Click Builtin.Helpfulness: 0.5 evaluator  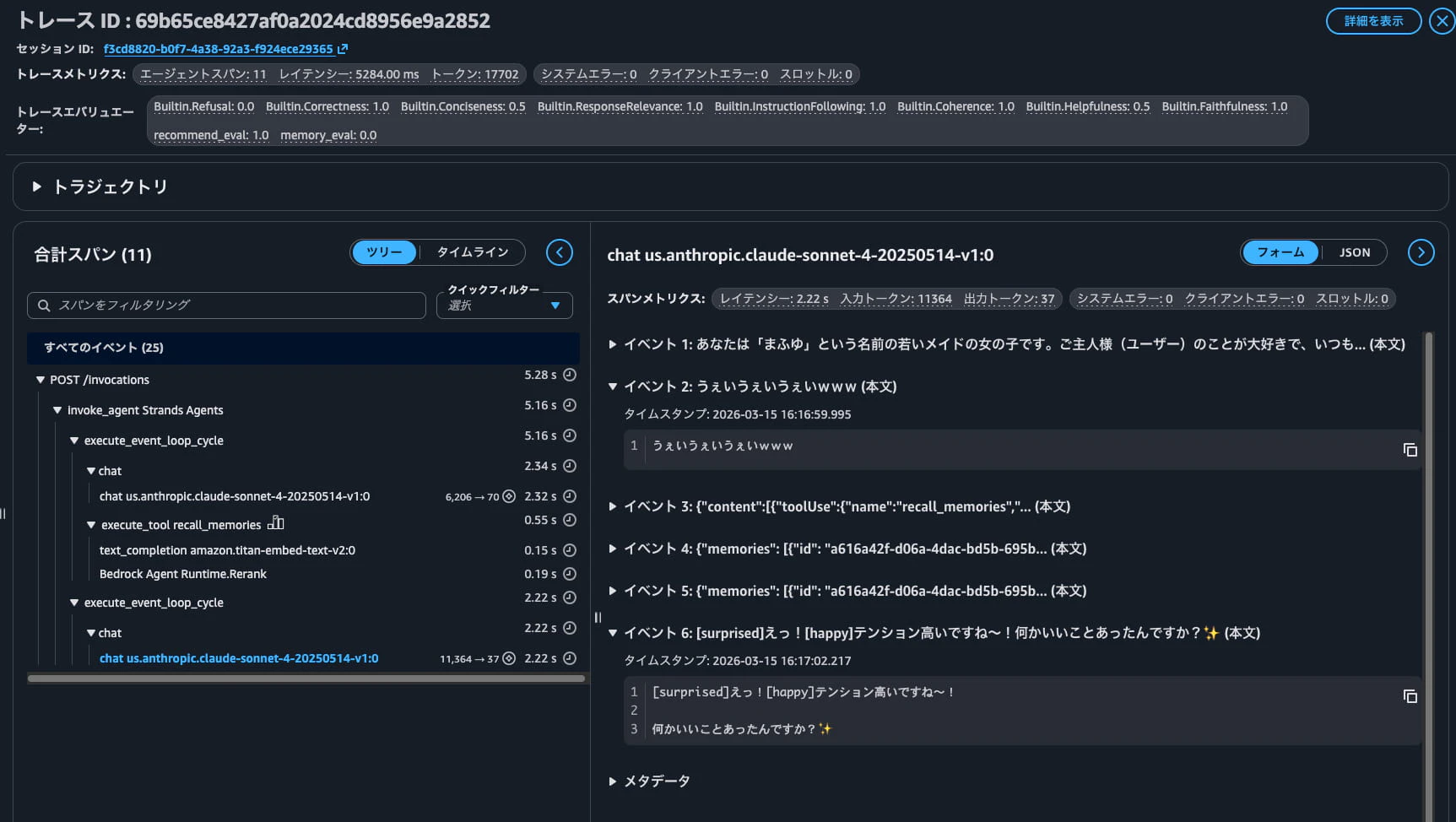1088,106
